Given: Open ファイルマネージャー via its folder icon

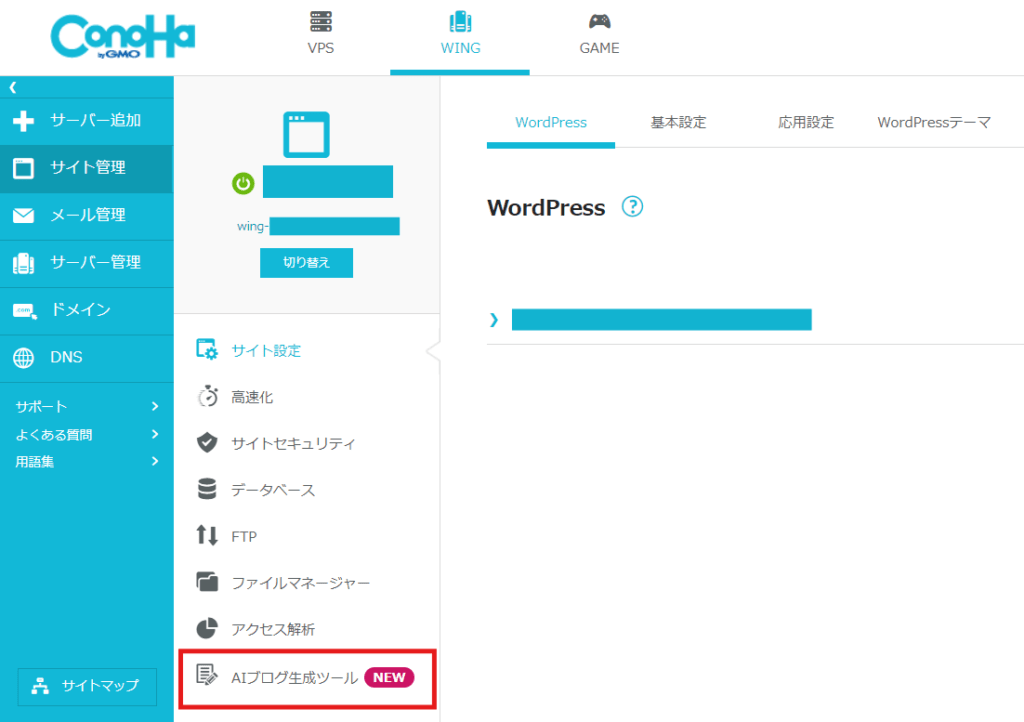Looking at the screenshot, I should (x=207, y=582).
